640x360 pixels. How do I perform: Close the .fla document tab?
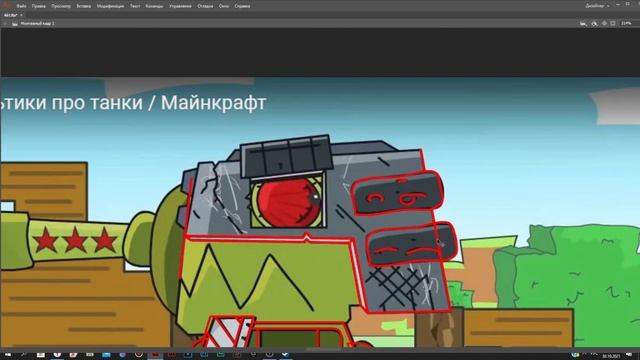21,15
